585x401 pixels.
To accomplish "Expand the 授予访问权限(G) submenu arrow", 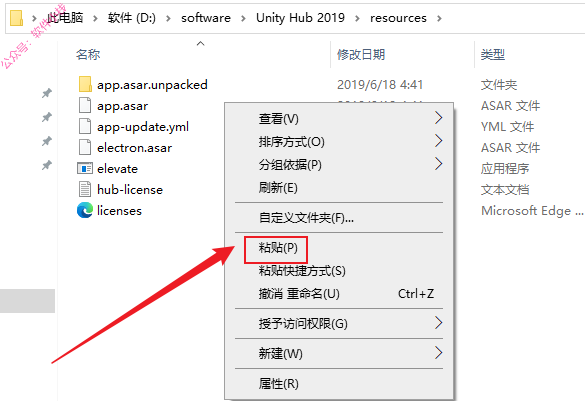I will (439, 323).
